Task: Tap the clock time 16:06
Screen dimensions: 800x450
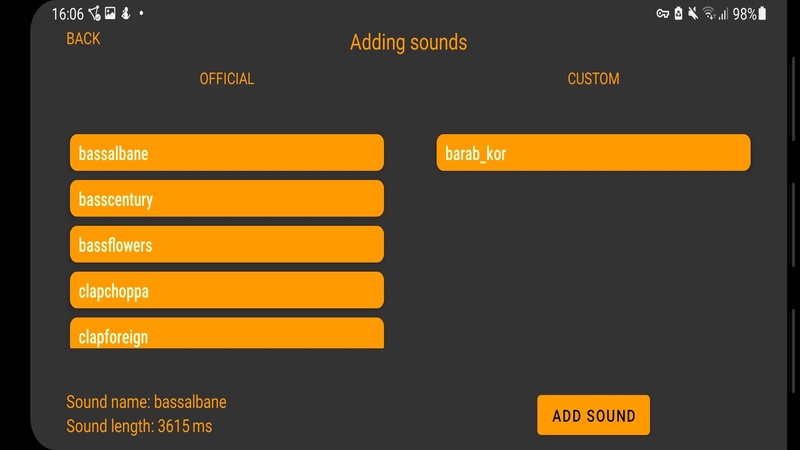Action: 67,14
